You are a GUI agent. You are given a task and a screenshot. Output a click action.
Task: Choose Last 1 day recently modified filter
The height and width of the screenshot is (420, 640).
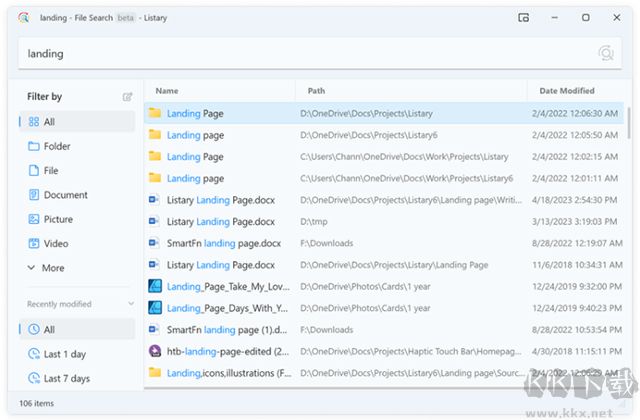point(64,354)
